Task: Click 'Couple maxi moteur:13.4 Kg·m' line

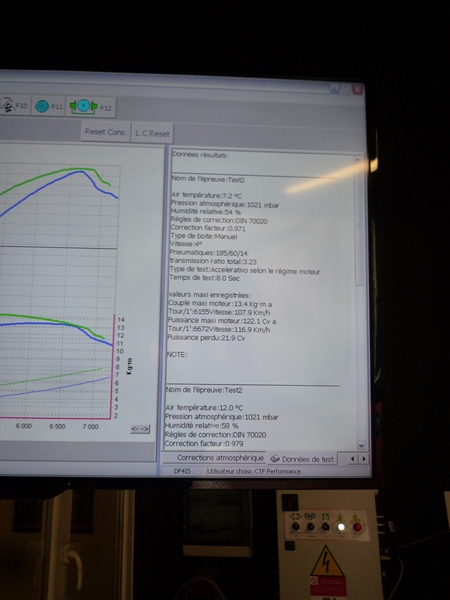Action: click(x=220, y=304)
